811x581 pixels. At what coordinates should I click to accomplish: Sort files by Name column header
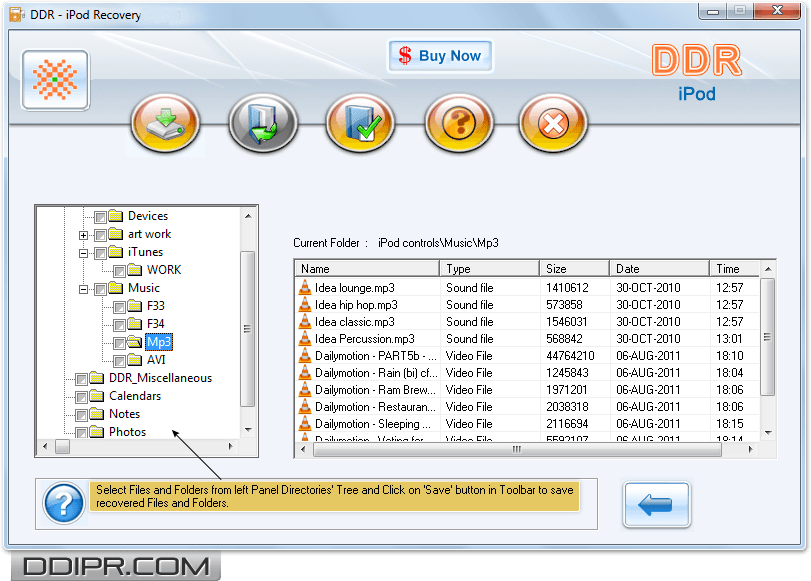coord(367,269)
